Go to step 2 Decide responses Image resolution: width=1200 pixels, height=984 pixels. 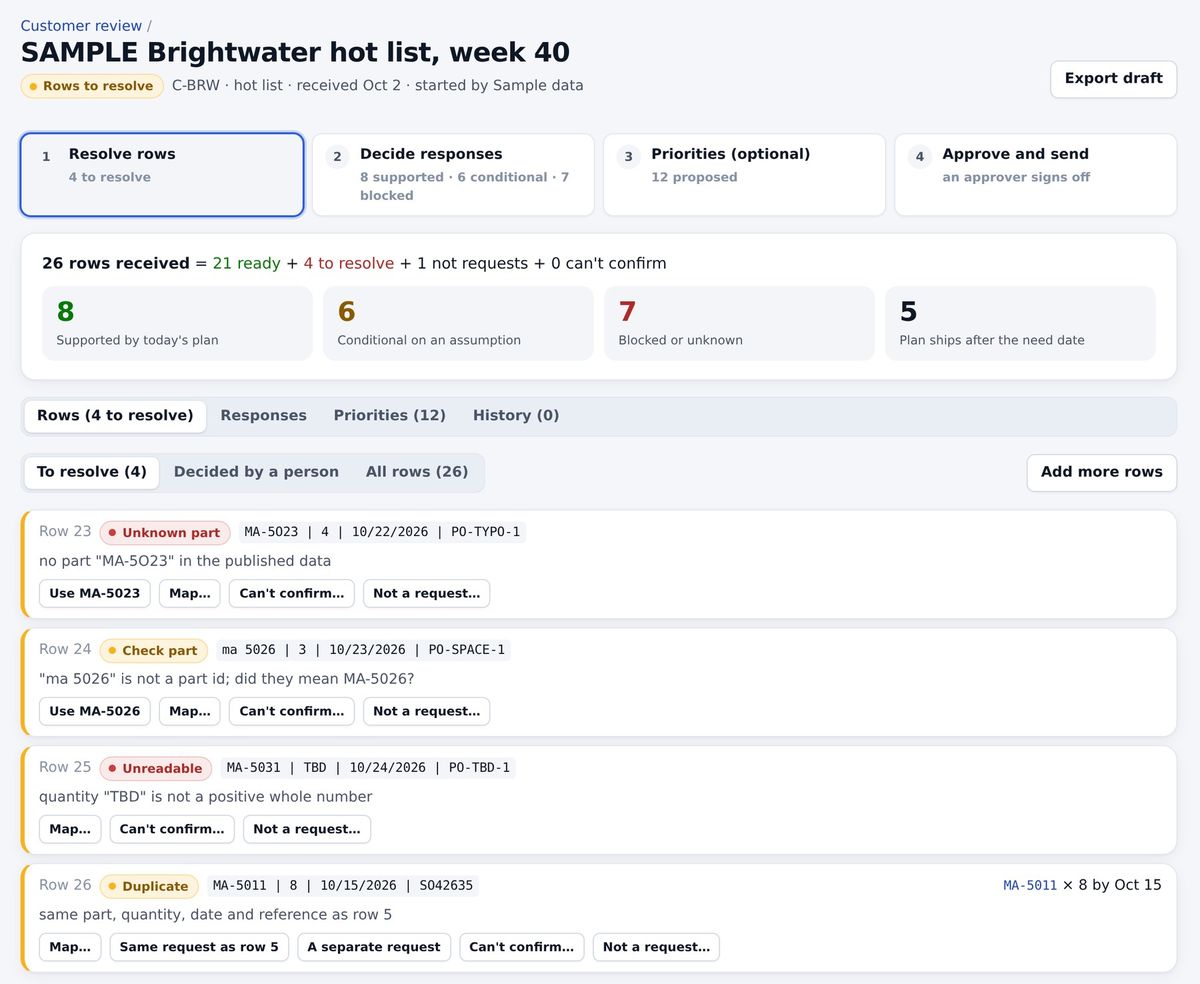pyautogui.click(x=453, y=175)
